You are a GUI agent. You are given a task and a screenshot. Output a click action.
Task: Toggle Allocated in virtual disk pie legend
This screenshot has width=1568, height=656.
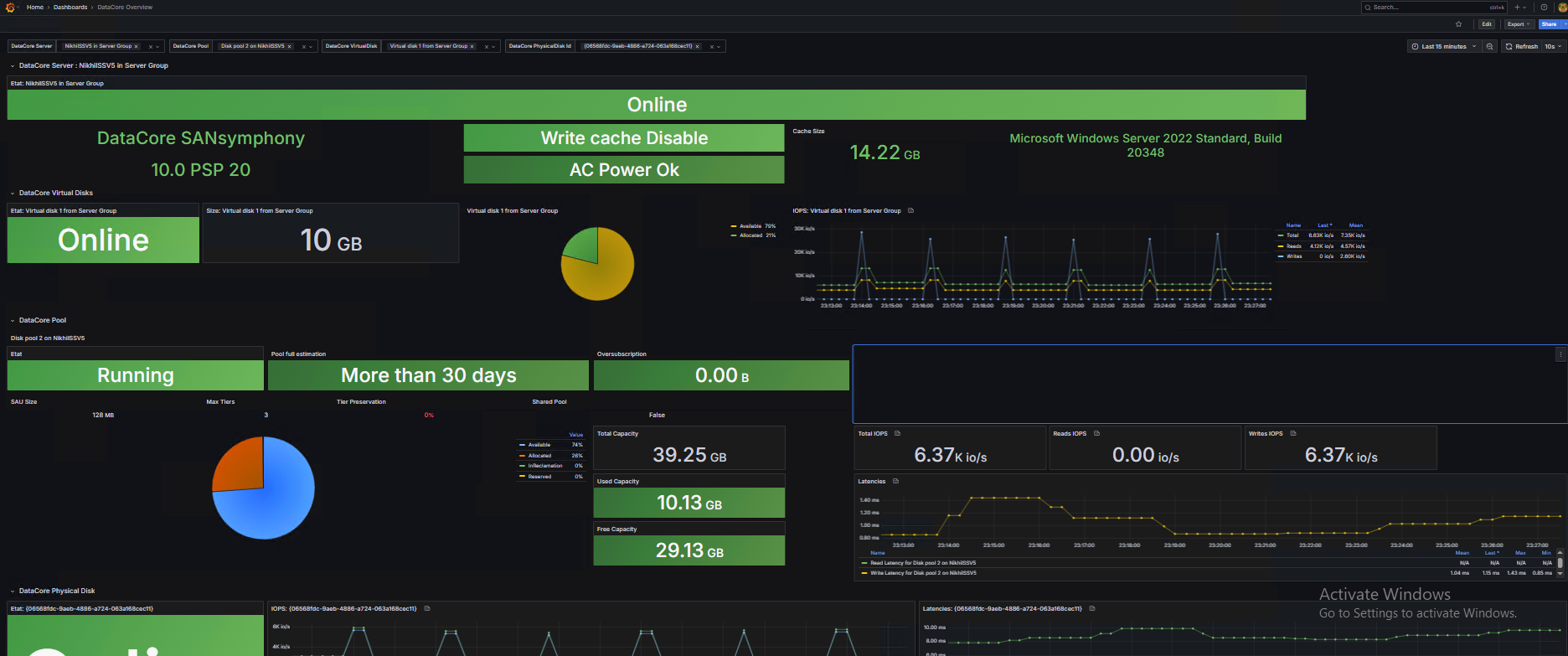[750, 235]
